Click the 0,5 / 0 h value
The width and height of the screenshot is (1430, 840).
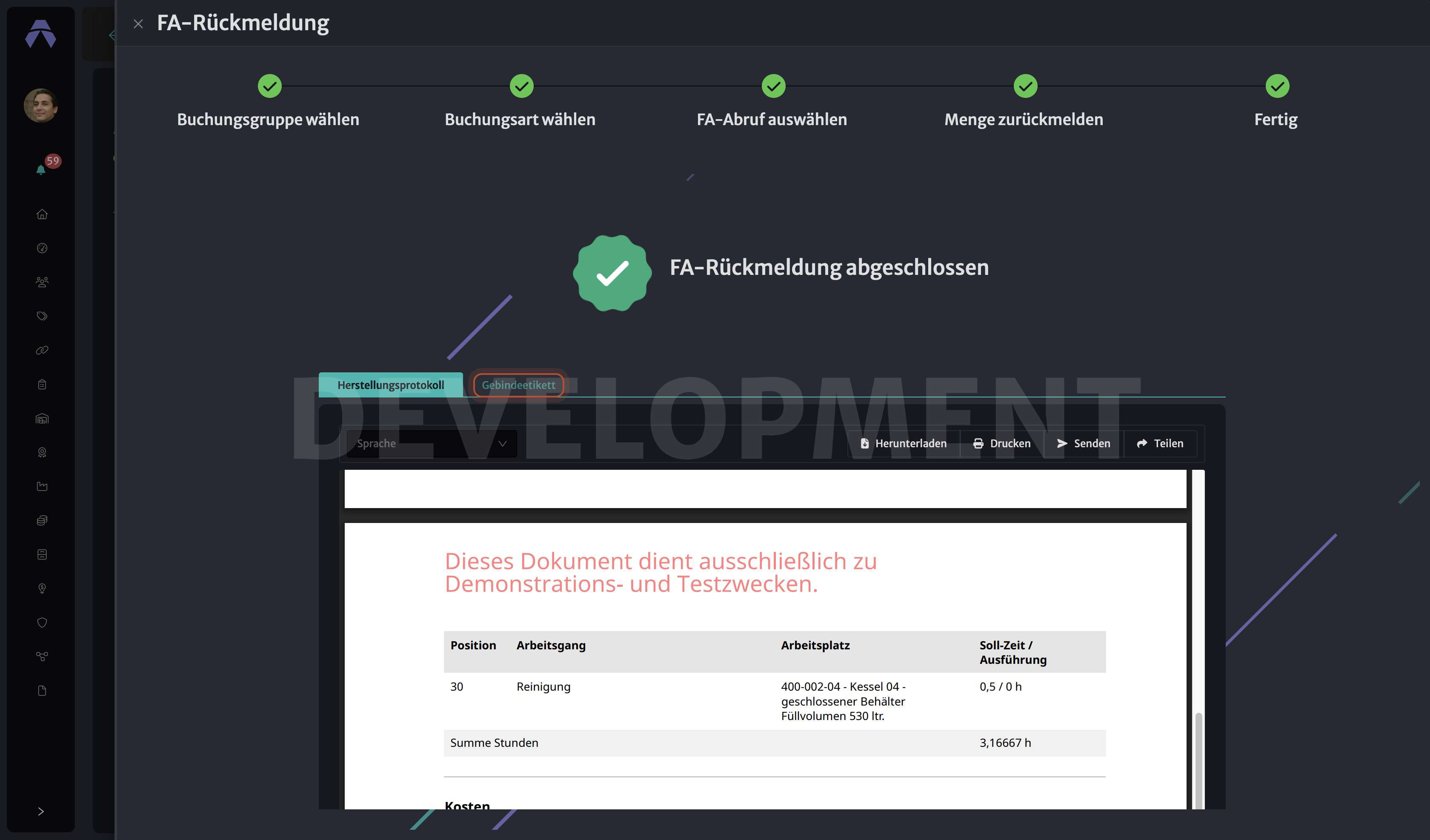pos(1001,686)
